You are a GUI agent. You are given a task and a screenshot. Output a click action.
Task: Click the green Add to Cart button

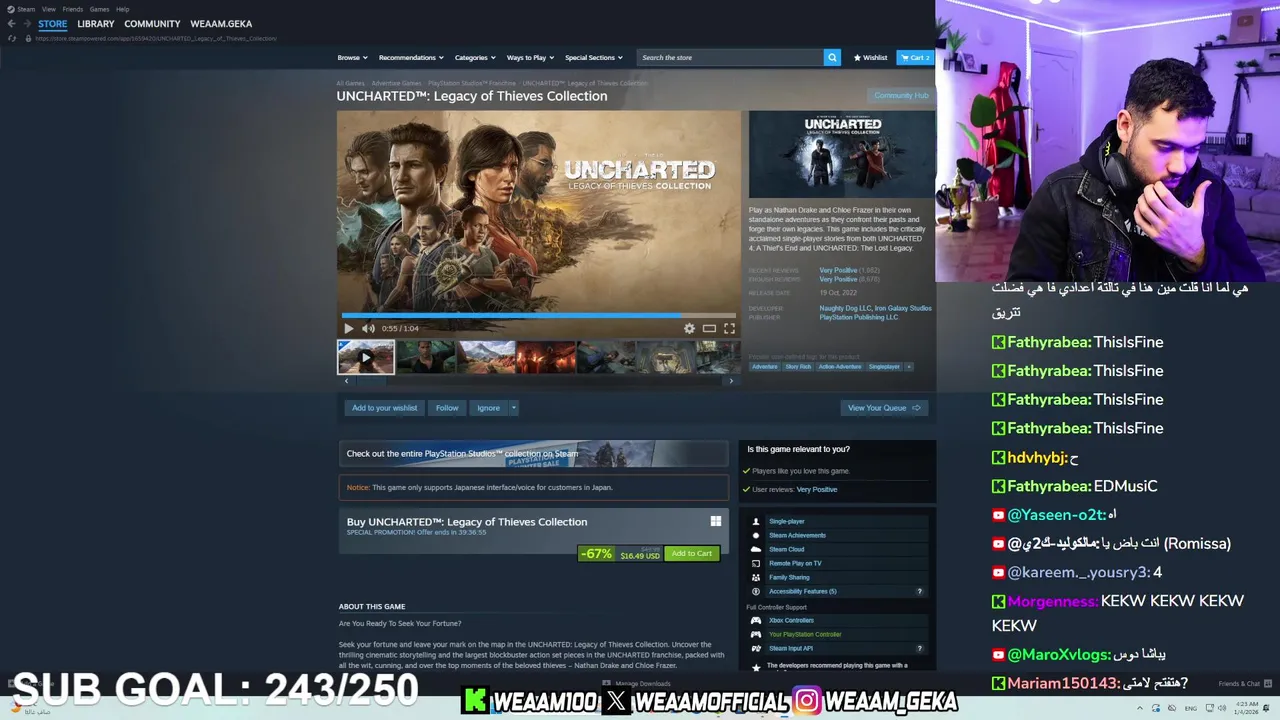click(x=692, y=553)
